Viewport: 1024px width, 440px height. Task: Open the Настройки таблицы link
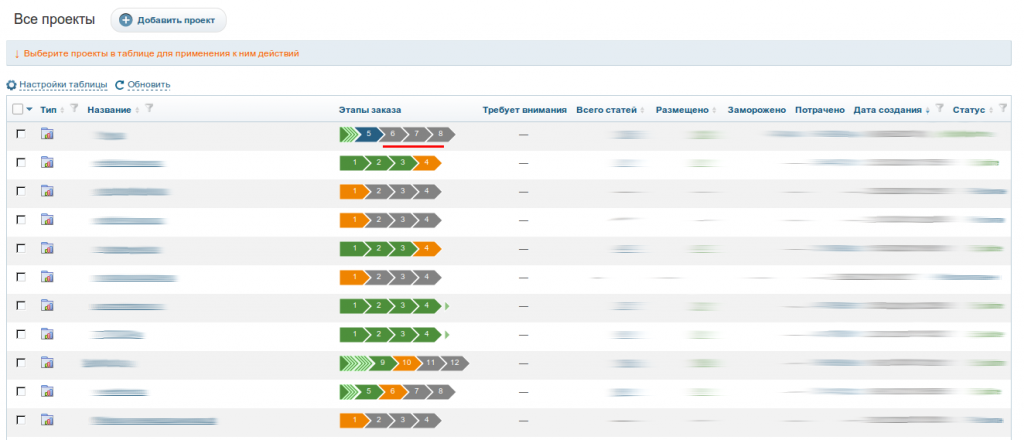coord(63,85)
